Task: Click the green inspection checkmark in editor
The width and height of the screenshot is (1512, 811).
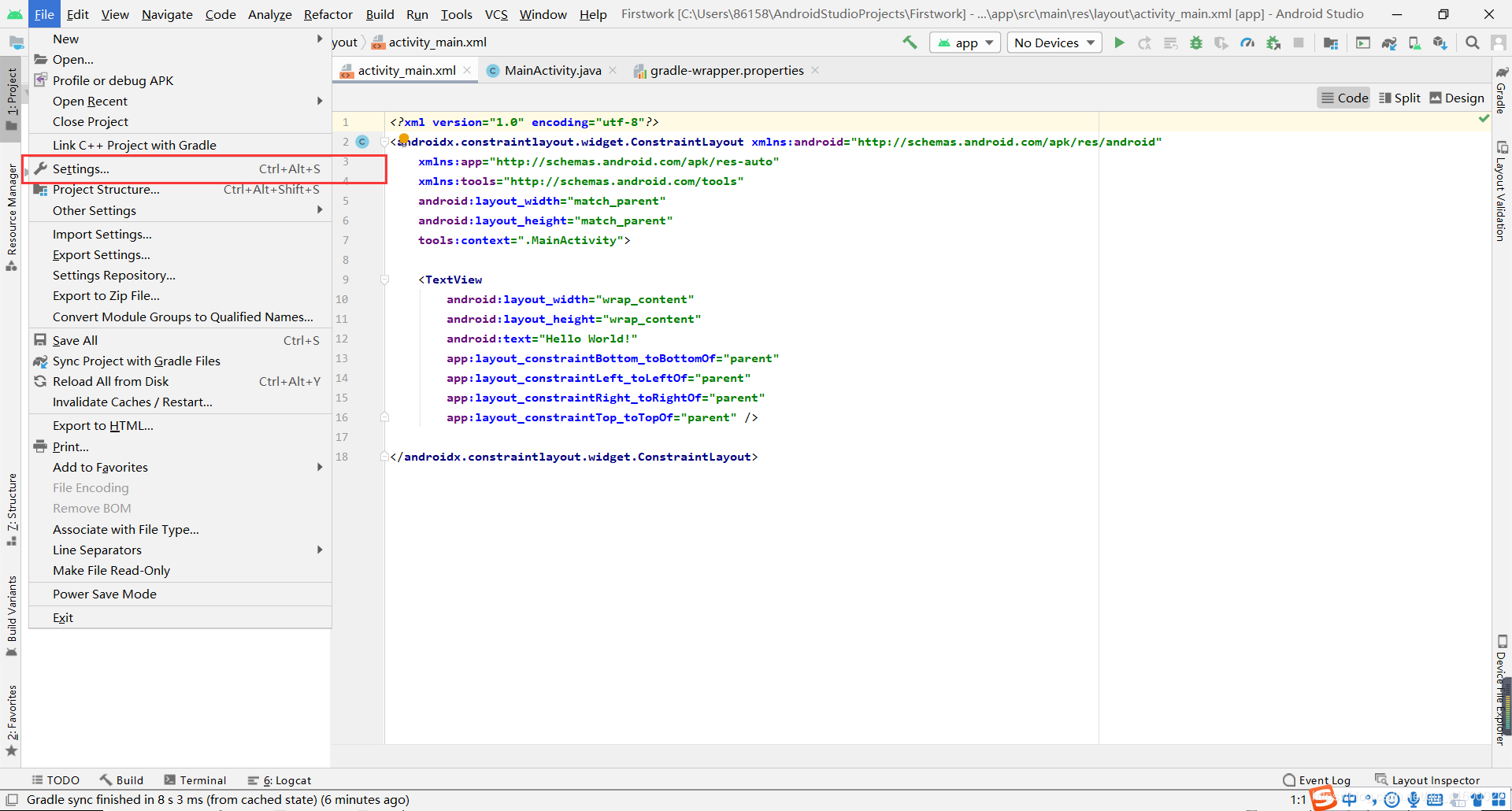Action: [x=1484, y=119]
